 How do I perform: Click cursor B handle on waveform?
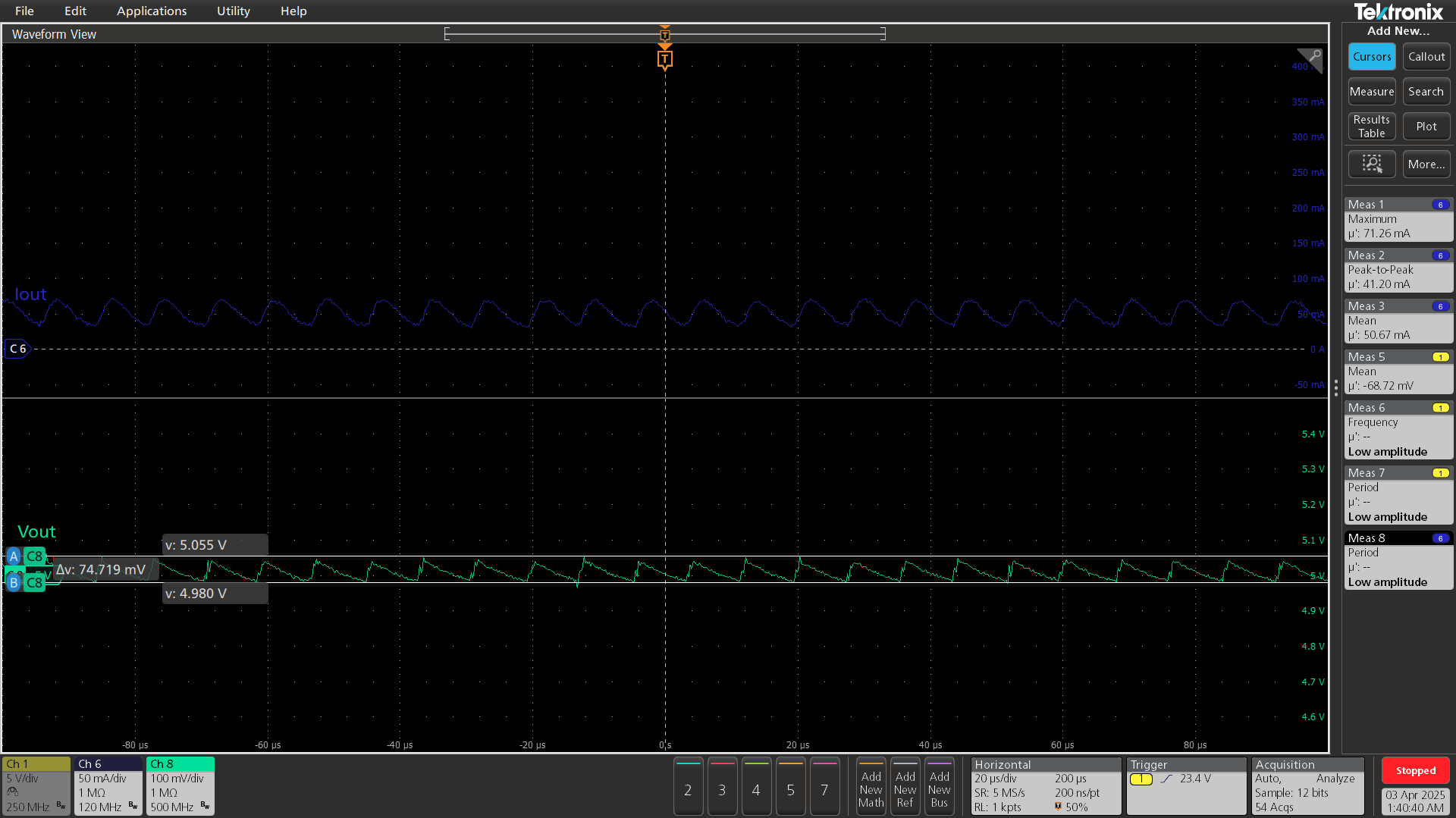(x=14, y=583)
